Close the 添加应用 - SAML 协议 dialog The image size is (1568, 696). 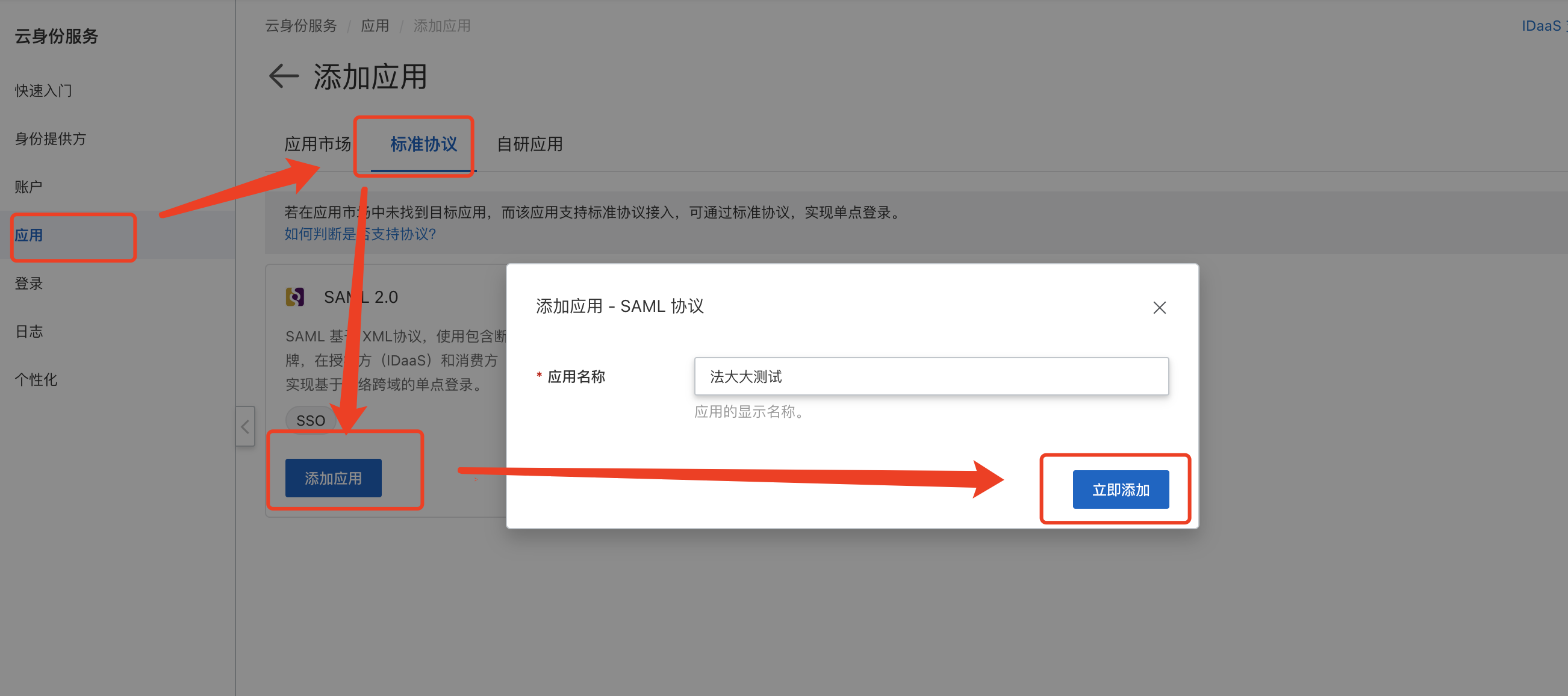(1159, 307)
